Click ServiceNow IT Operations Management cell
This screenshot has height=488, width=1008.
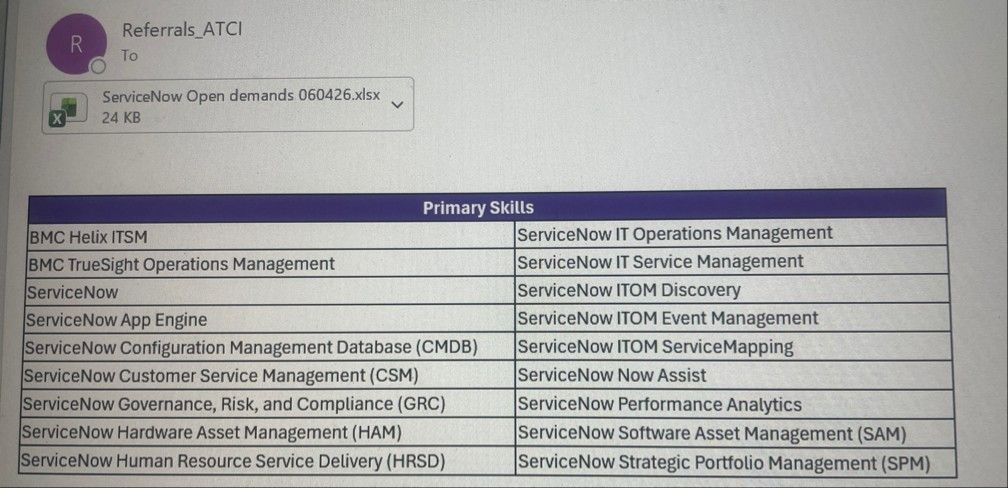tap(732, 233)
